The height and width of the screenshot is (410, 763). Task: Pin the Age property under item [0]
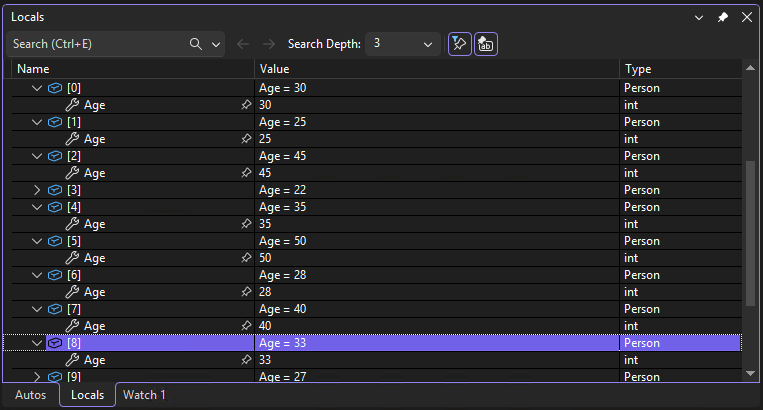(x=246, y=105)
